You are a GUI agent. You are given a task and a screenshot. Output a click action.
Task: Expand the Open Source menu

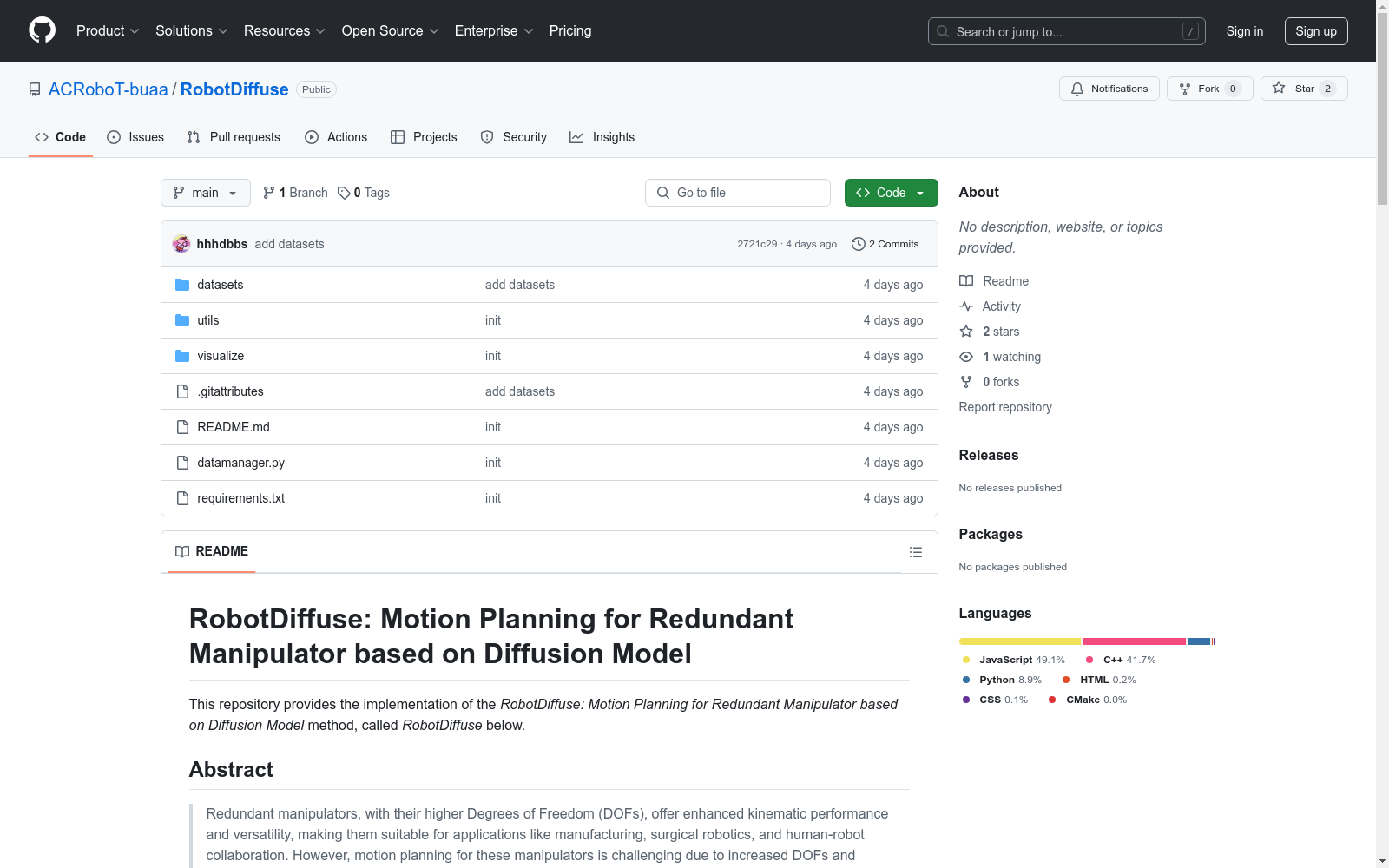391,31
